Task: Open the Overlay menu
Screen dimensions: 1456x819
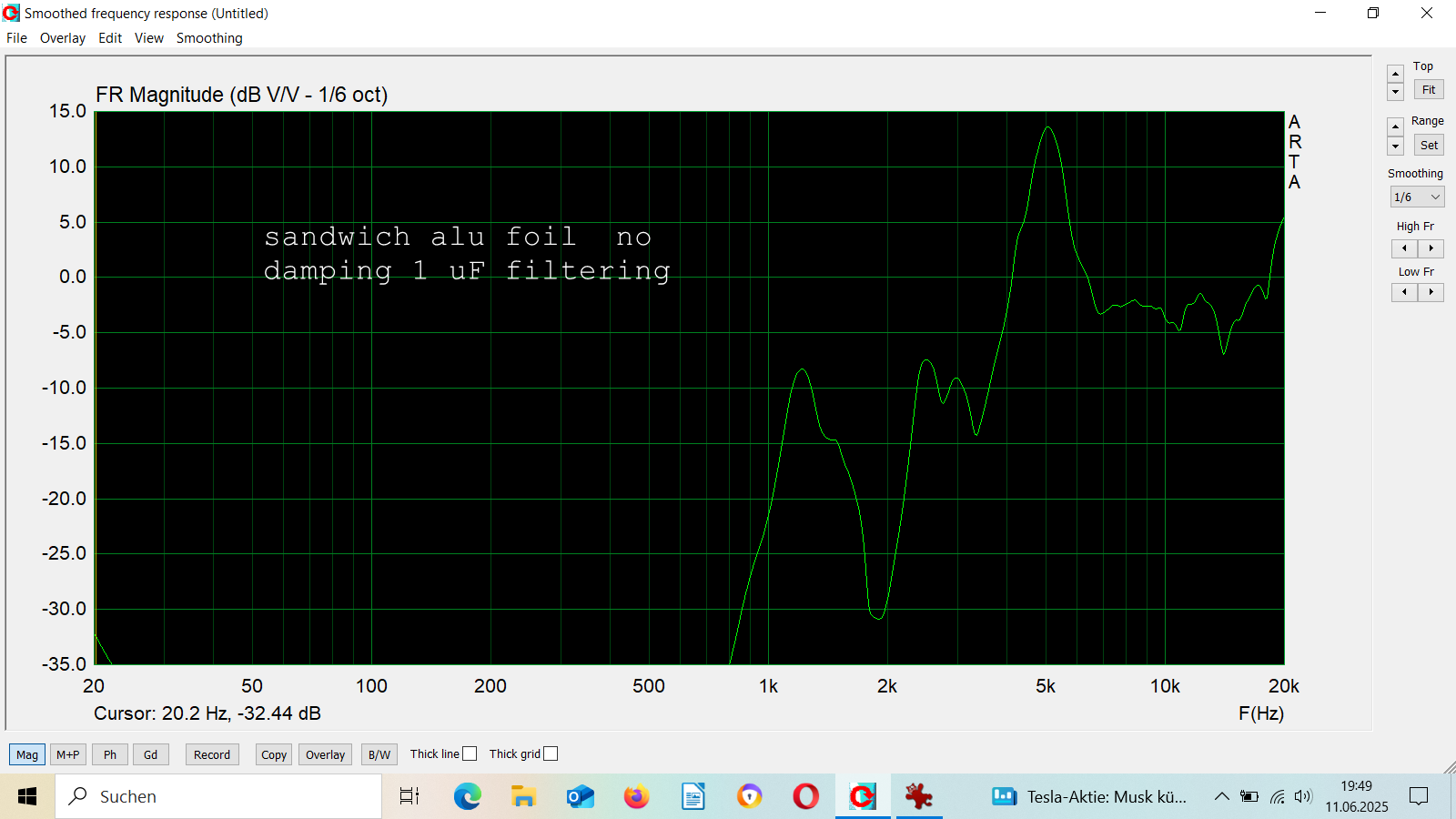Action: [x=62, y=38]
